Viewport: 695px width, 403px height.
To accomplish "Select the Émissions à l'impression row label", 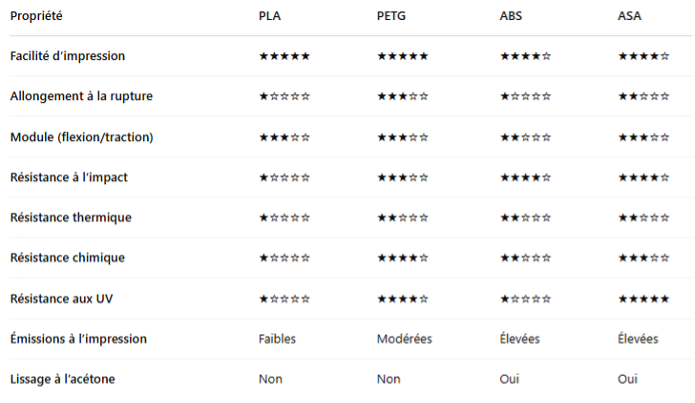I will tap(78, 339).
